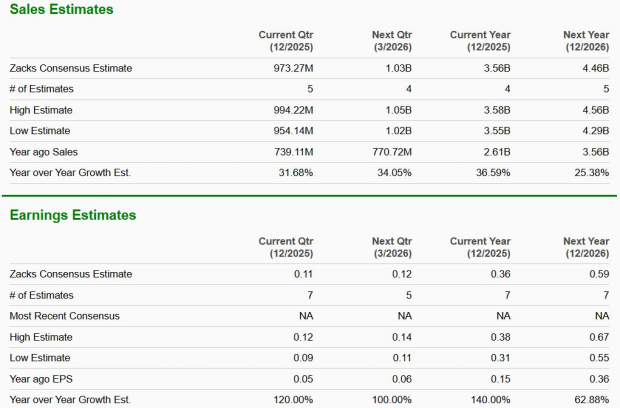Click Year ago Sales 770.72M
620x408 pixels.
point(392,152)
